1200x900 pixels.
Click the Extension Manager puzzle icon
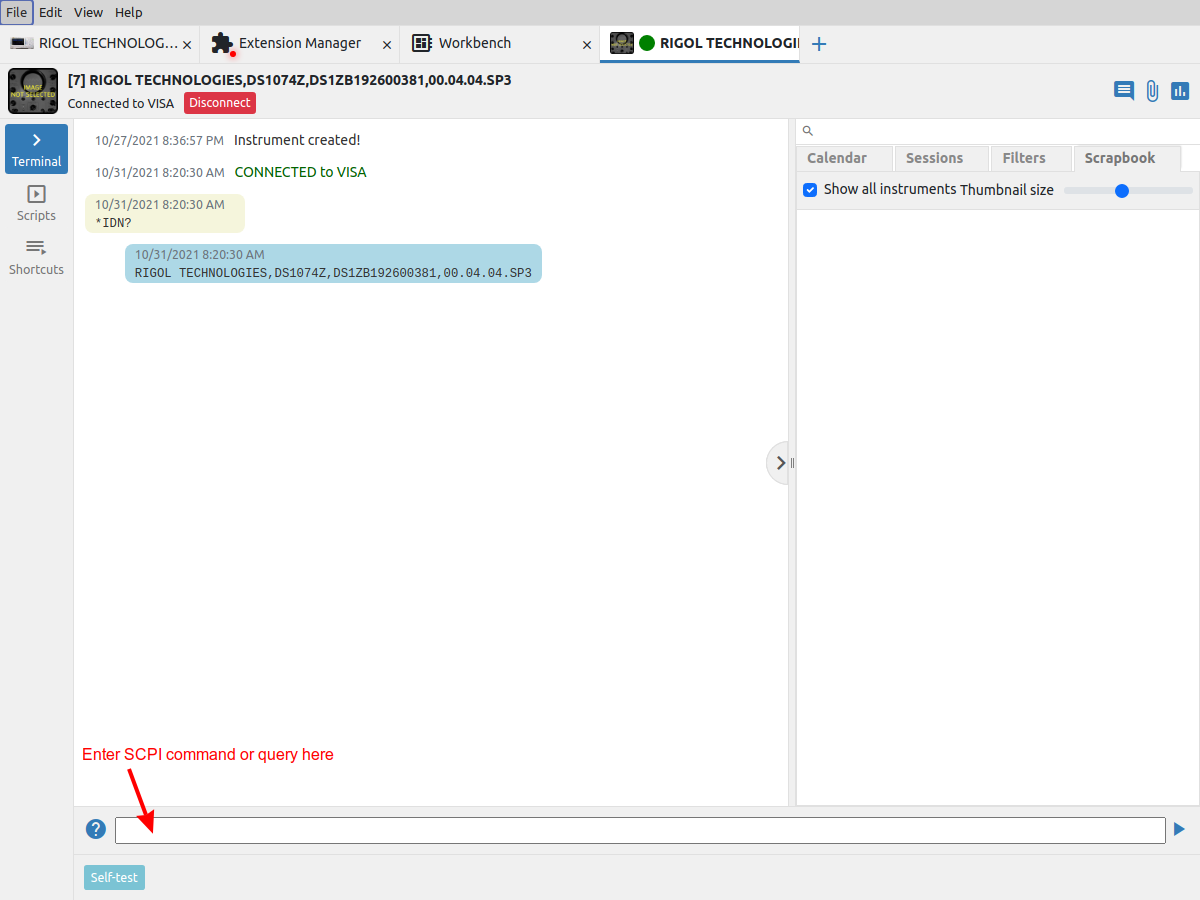(x=222, y=44)
